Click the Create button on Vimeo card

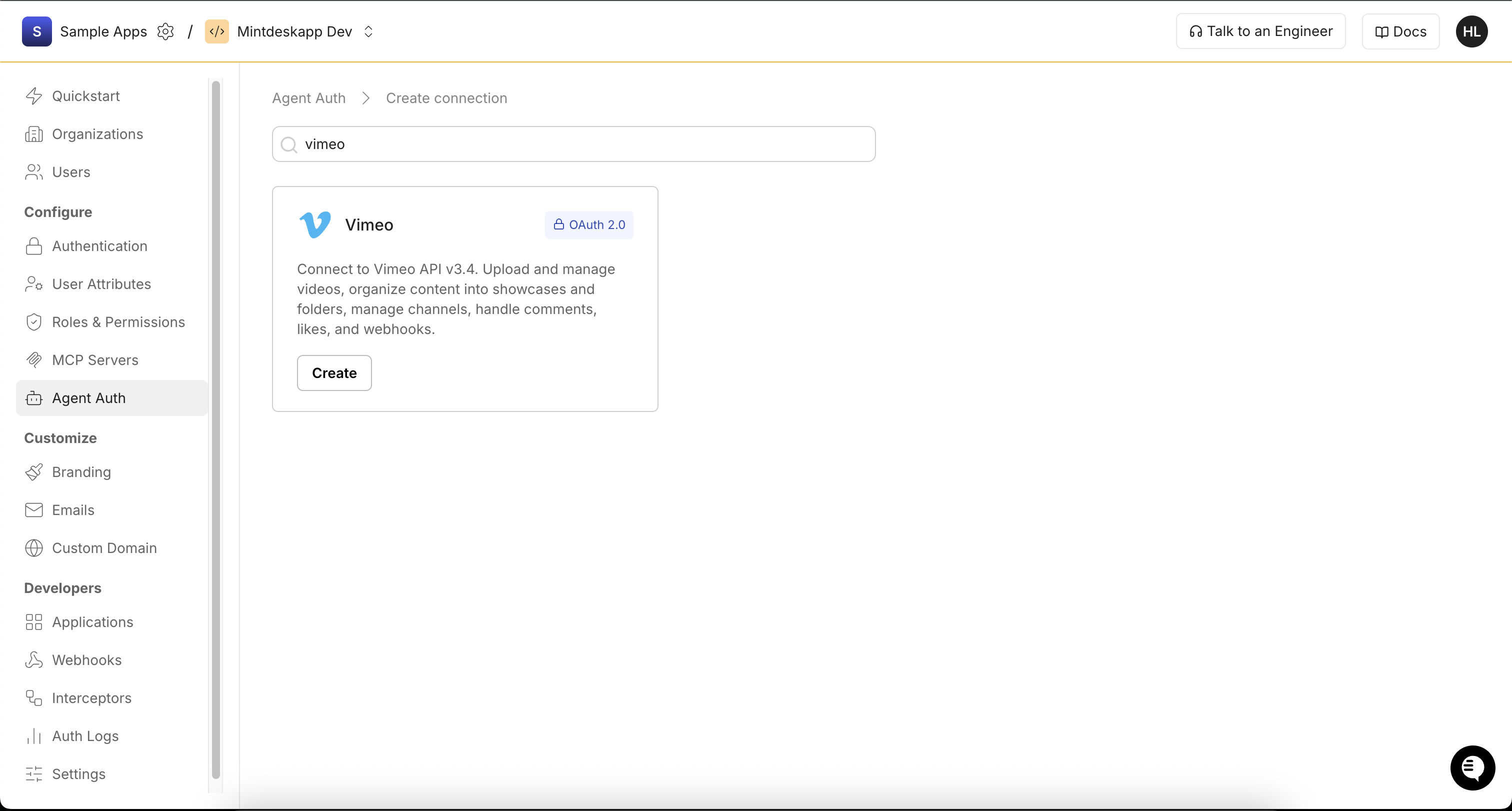tap(333, 372)
